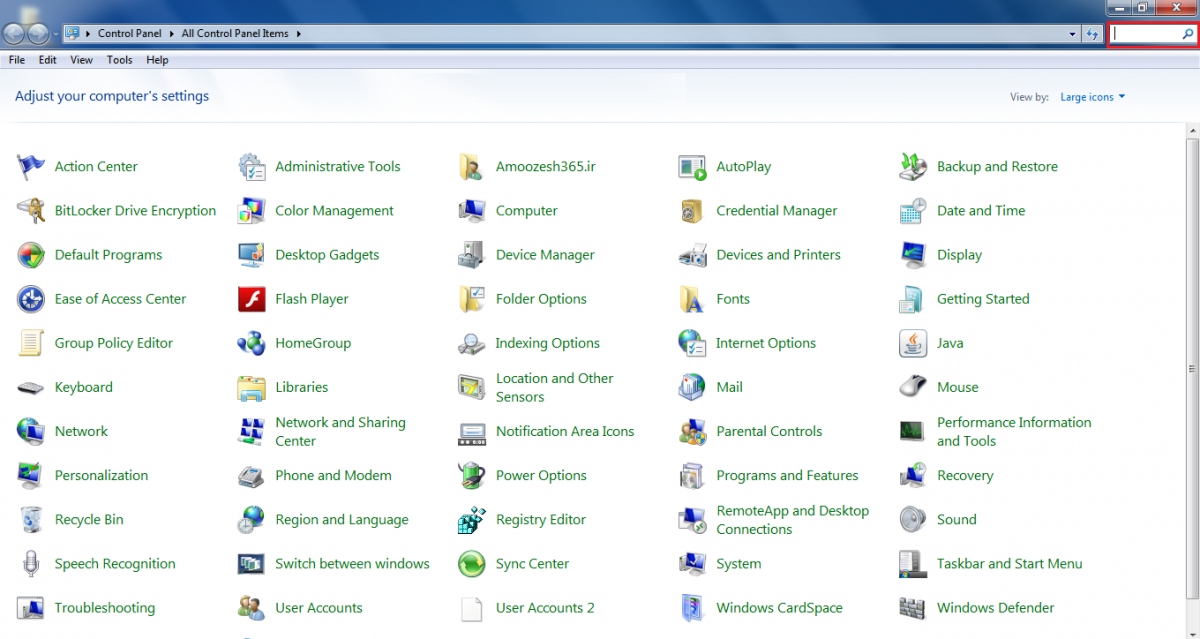
Task: Expand the Control Panel breadcrumb arrow
Action: coord(172,34)
